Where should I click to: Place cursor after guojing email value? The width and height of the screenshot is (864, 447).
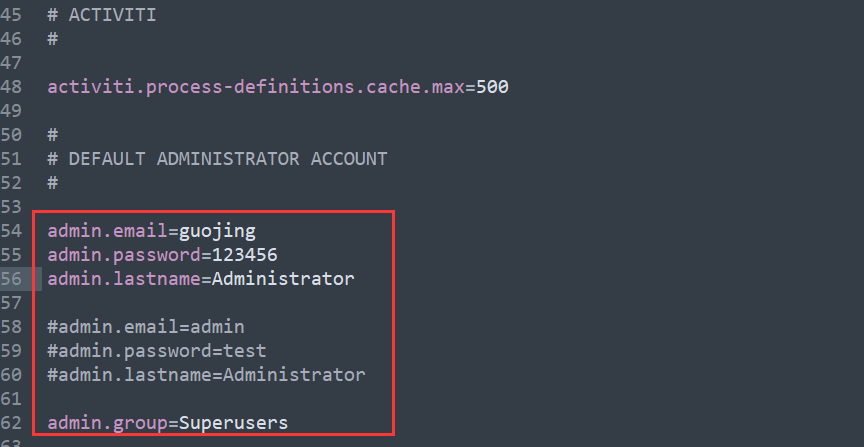(256, 231)
